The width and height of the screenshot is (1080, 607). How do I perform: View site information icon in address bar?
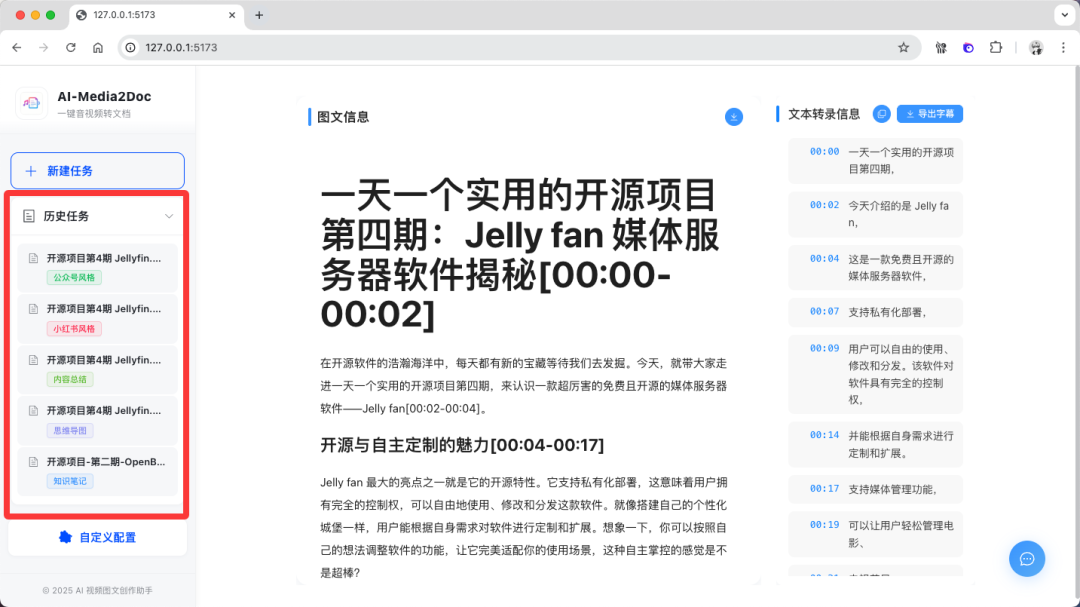tap(130, 48)
